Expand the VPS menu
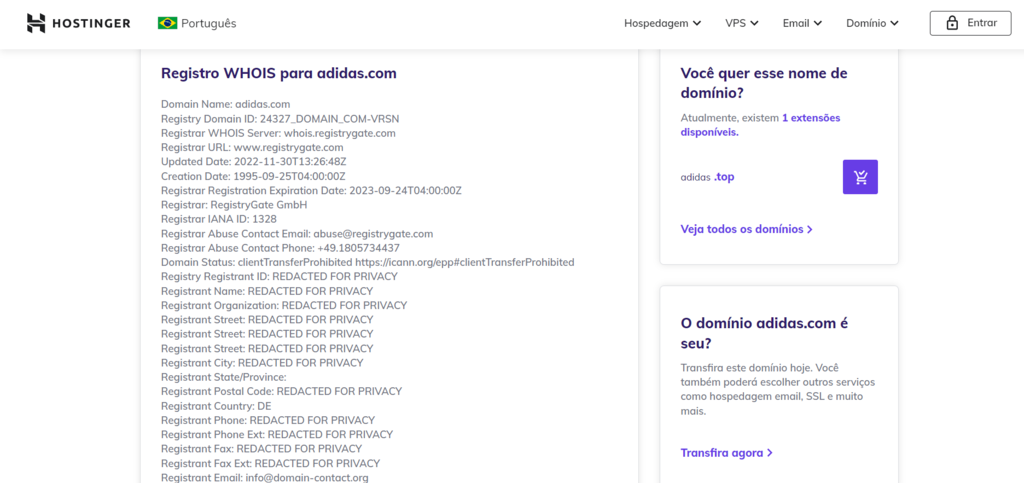 click(x=742, y=23)
